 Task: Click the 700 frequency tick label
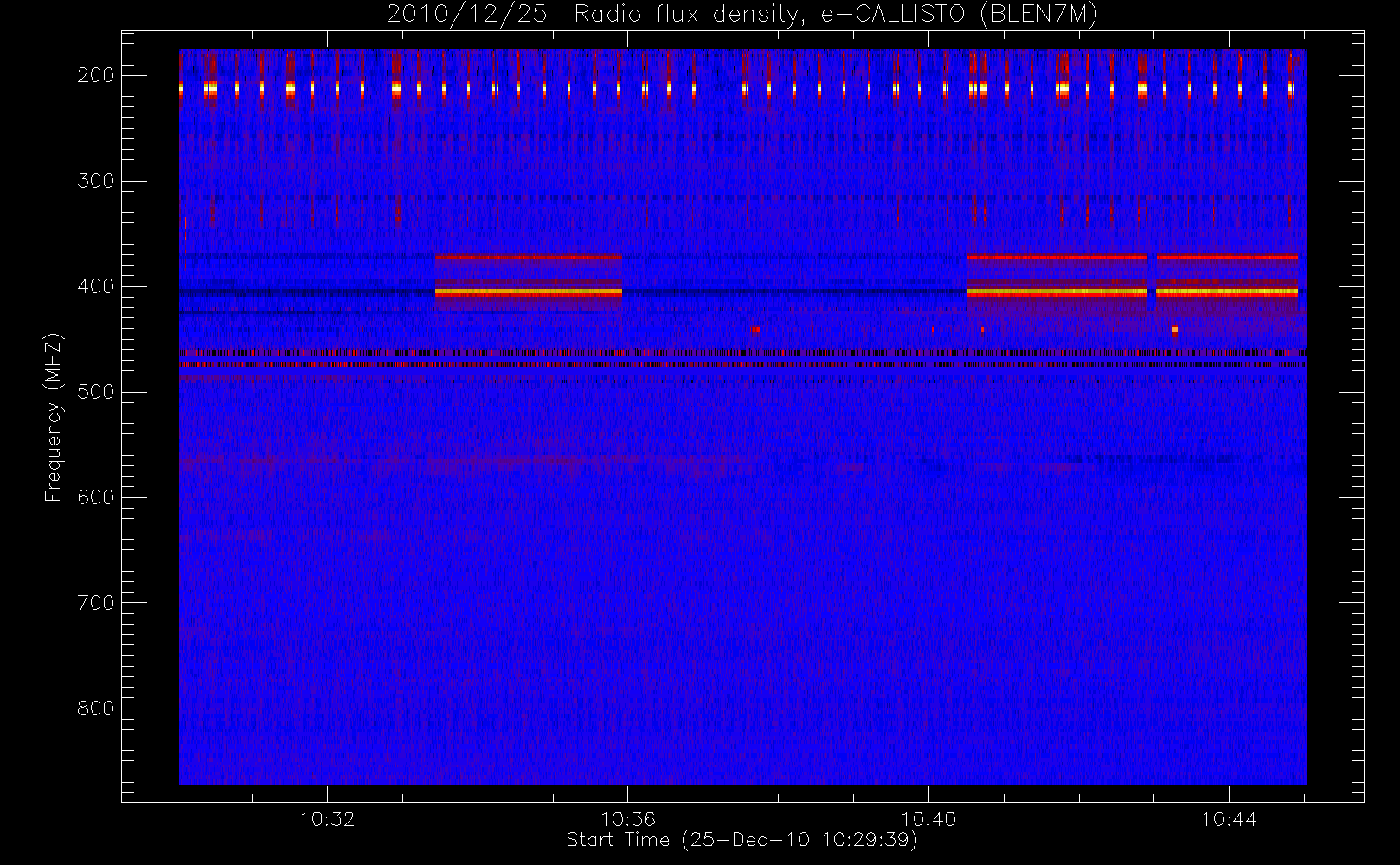[x=96, y=603]
